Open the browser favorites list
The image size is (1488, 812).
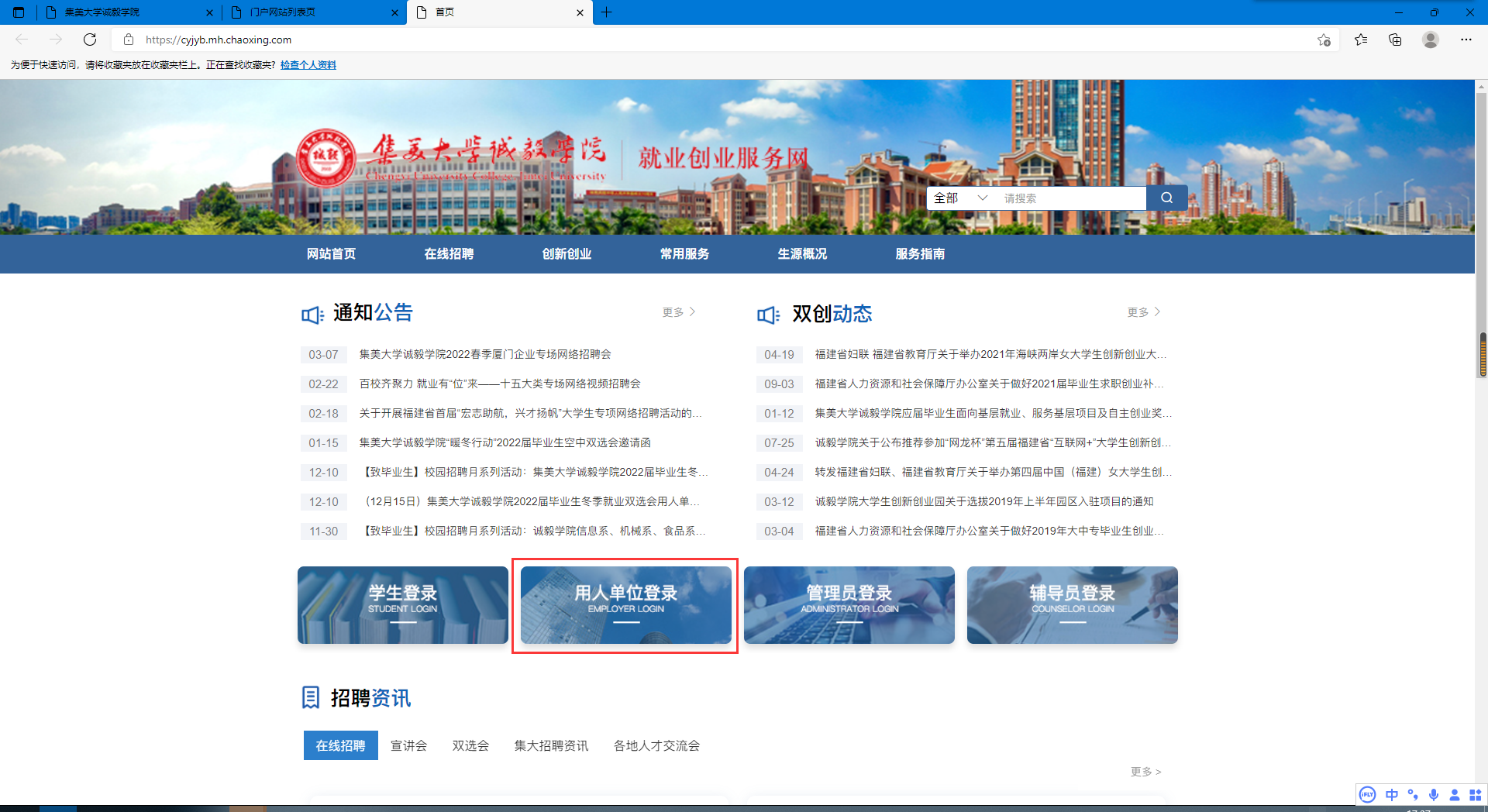coord(1361,40)
